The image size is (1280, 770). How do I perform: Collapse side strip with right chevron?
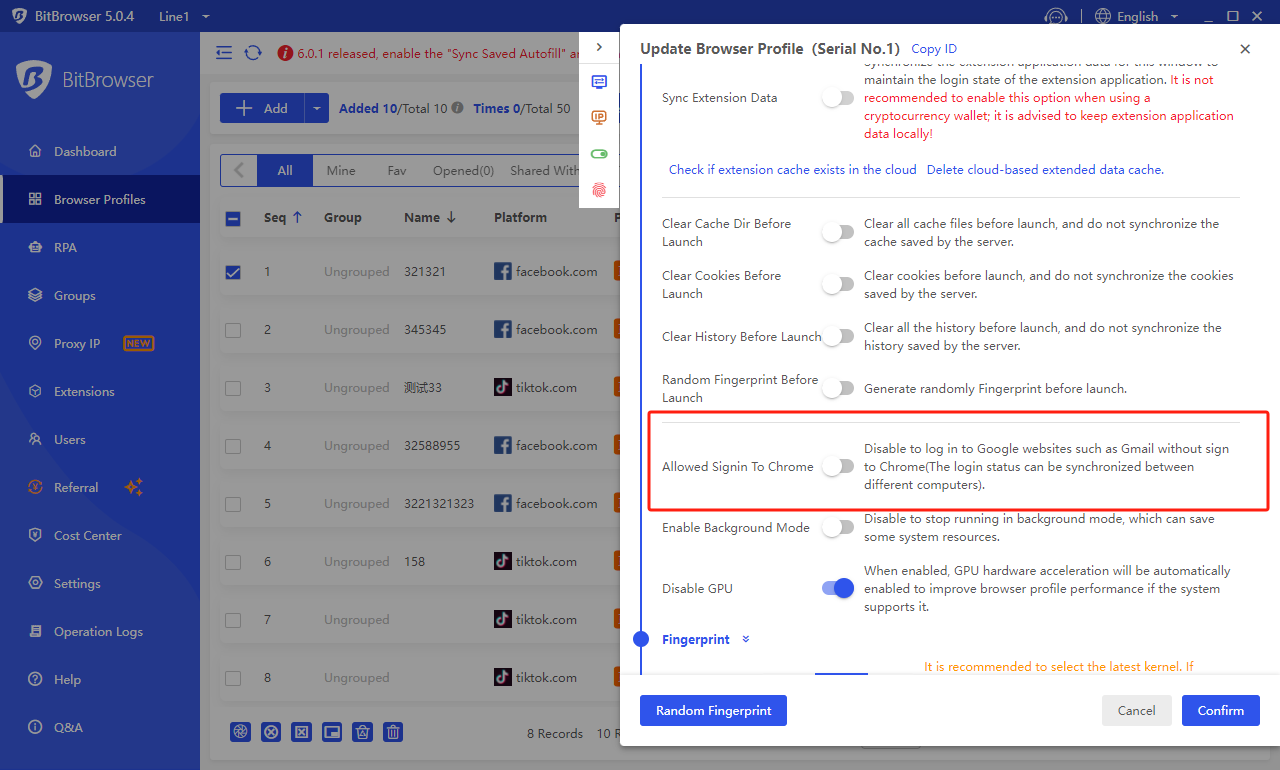pyautogui.click(x=599, y=47)
